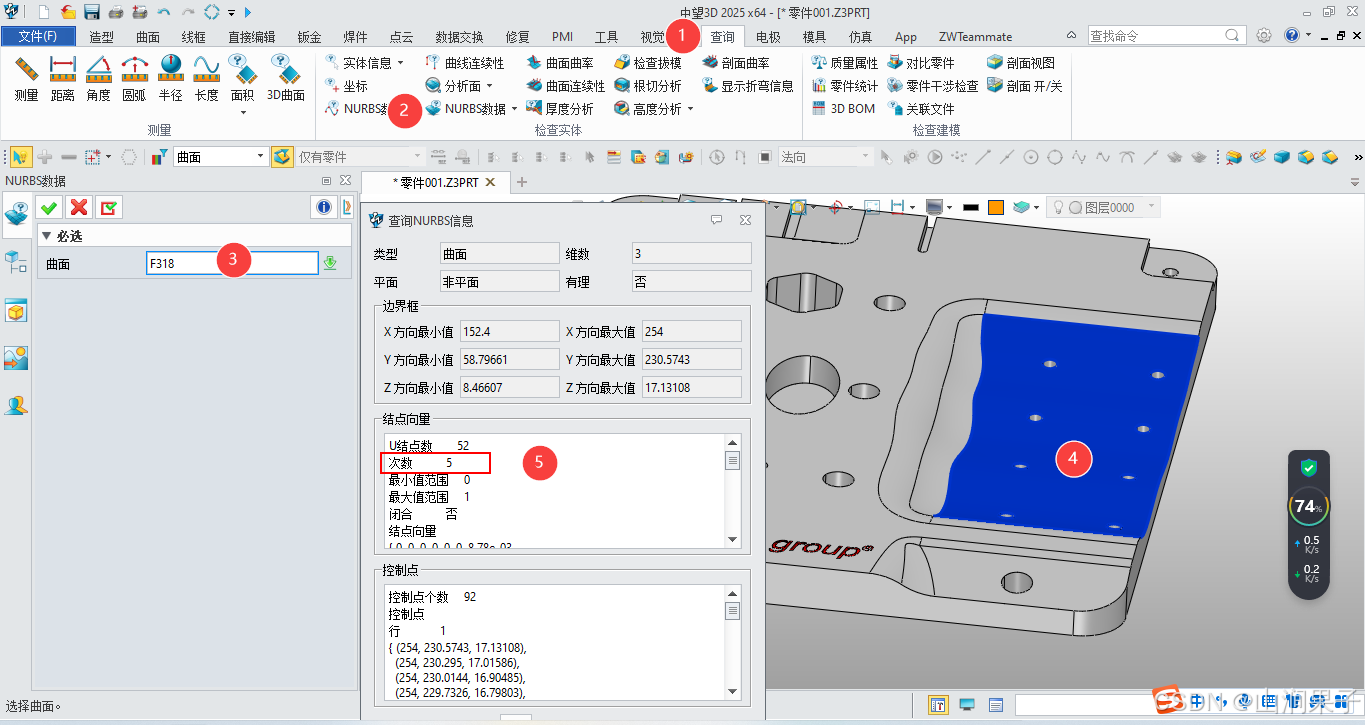This screenshot has height=725, width=1365.
Task: Click the apply-and-repeat checkbox button
Action: click(x=109, y=207)
